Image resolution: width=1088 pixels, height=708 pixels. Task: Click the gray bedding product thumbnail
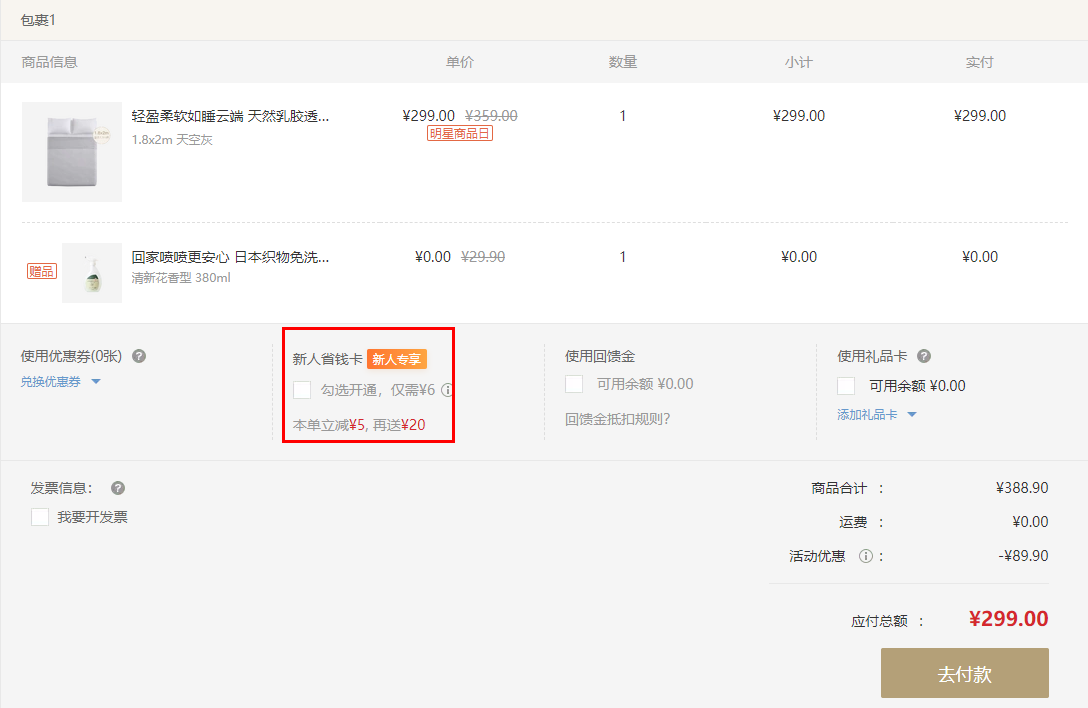(x=72, y=152)
